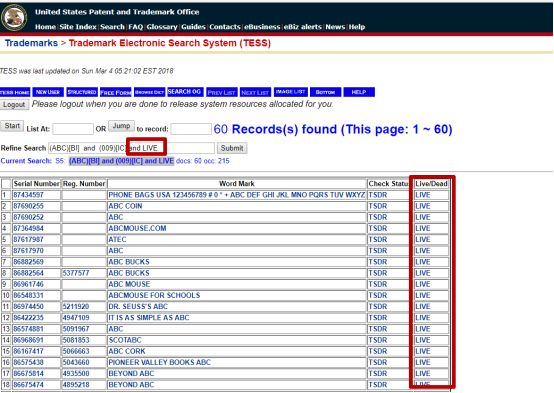Screen dimensions: 554x393
Task: Check TSDR status for ABC CORK
Action: pos(378,351)
